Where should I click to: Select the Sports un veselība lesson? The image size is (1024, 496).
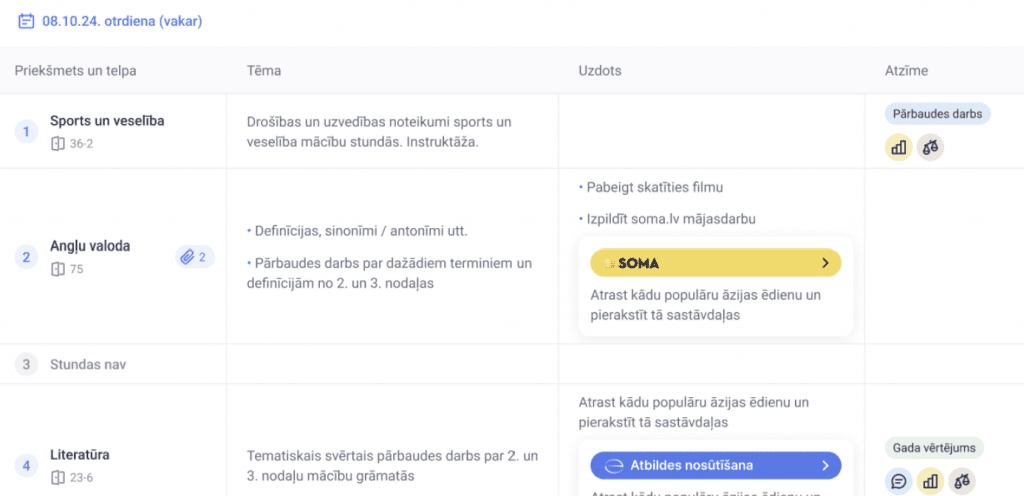tap(107, 121)
